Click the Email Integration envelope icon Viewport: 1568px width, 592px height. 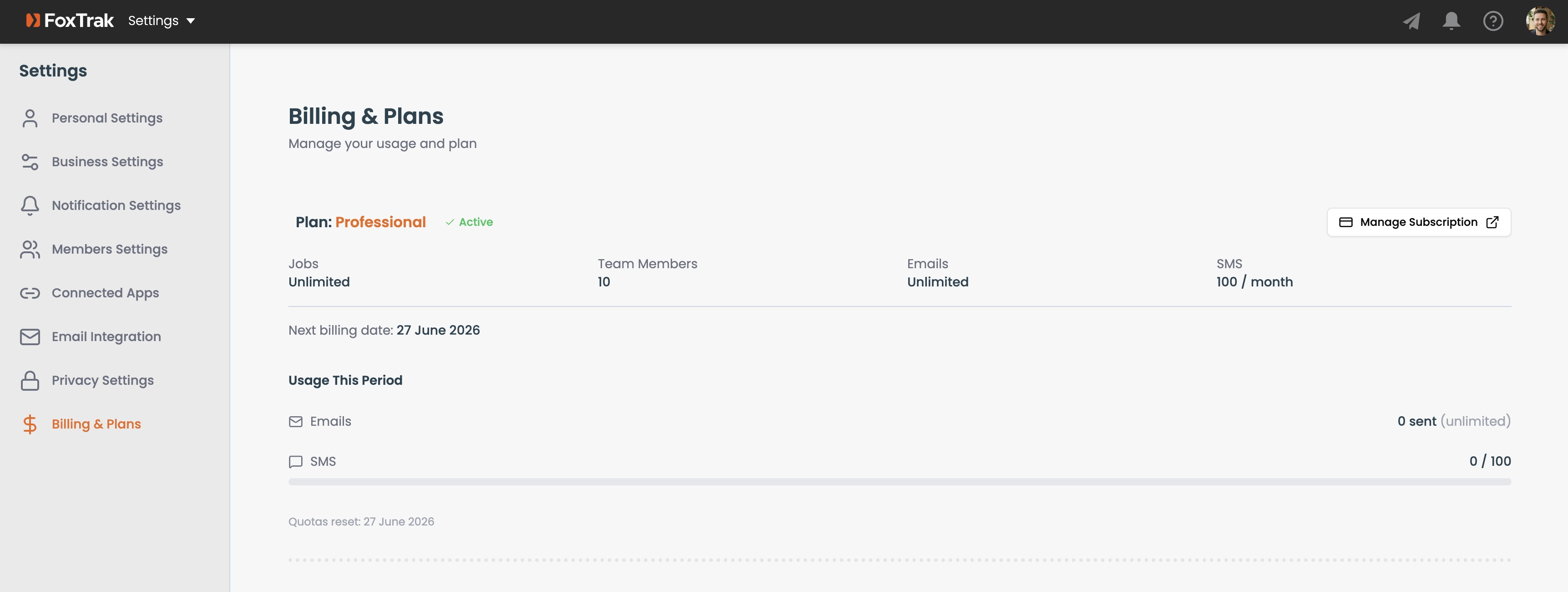pyautogui.click(x=30, y=337)
